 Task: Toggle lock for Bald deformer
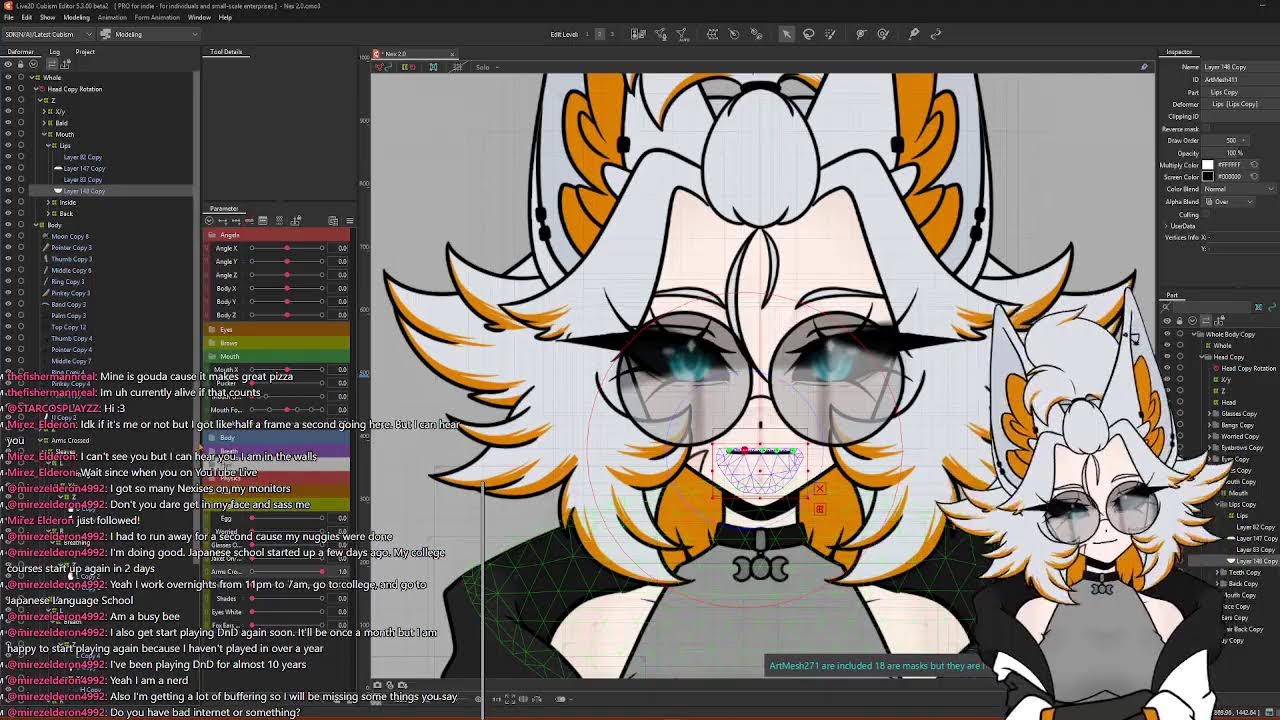click(x=20, y=123)
